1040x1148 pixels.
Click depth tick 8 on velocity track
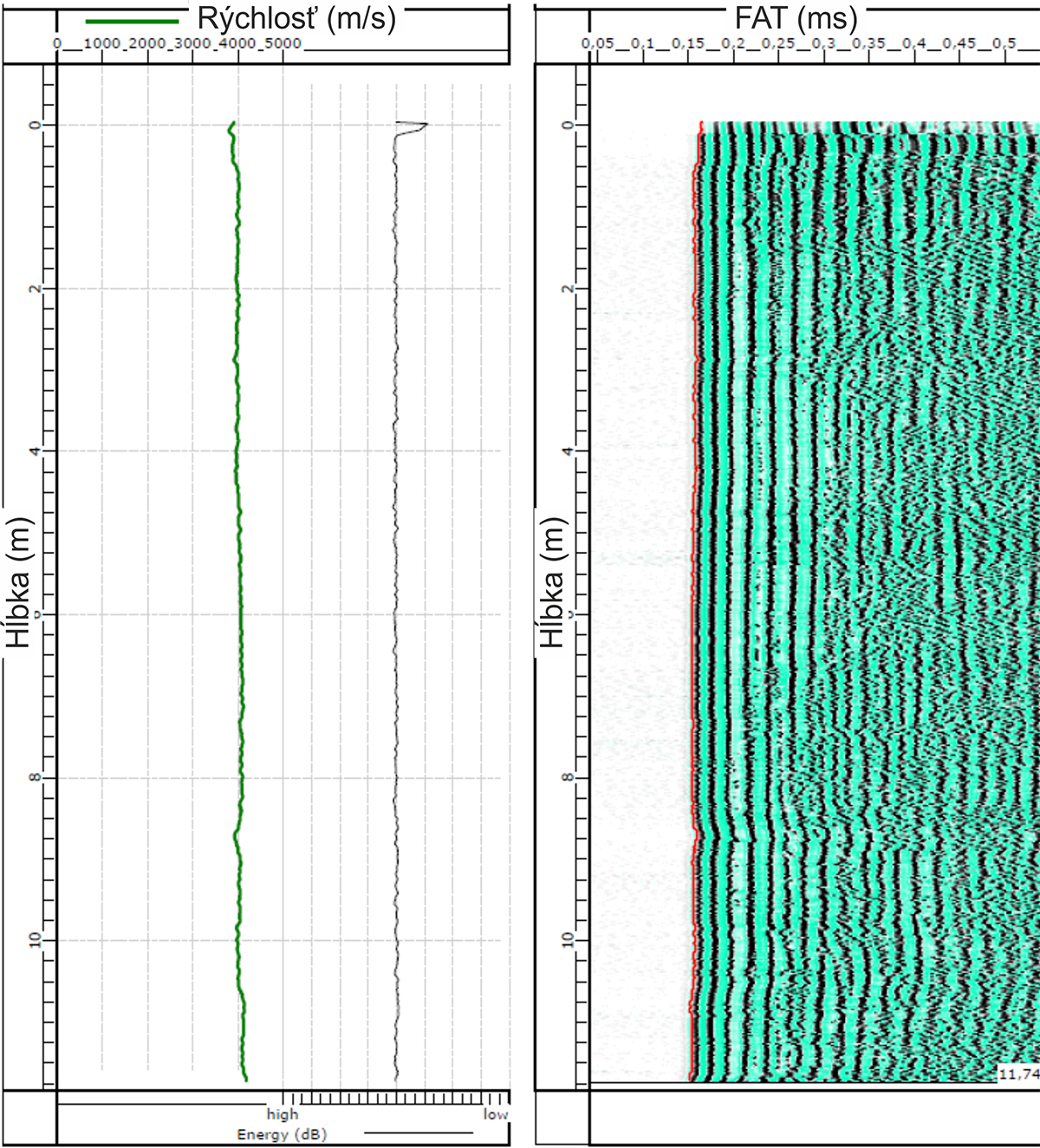[x=36, y=778]
